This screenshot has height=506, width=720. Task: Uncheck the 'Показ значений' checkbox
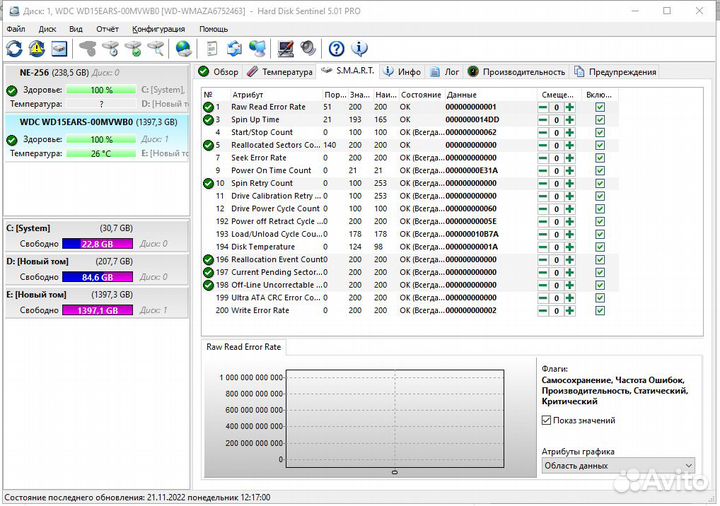click(546, 420)
